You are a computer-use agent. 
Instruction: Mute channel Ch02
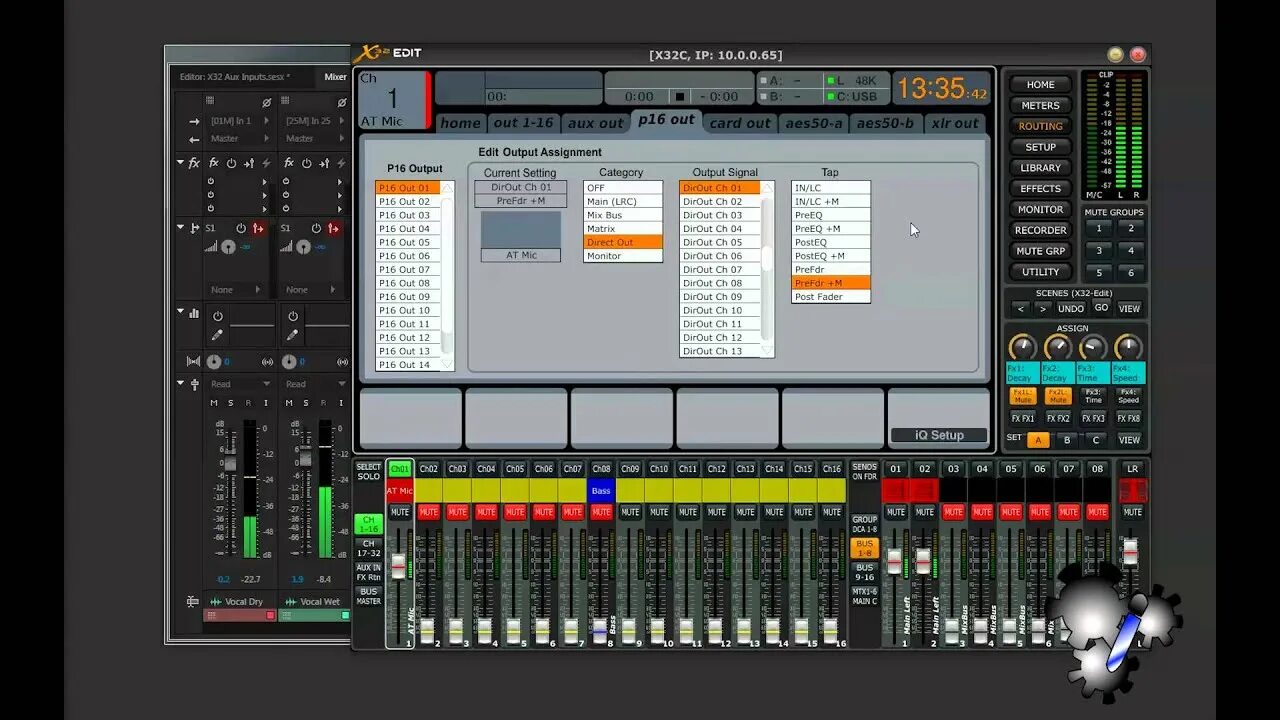pos(429,512)
